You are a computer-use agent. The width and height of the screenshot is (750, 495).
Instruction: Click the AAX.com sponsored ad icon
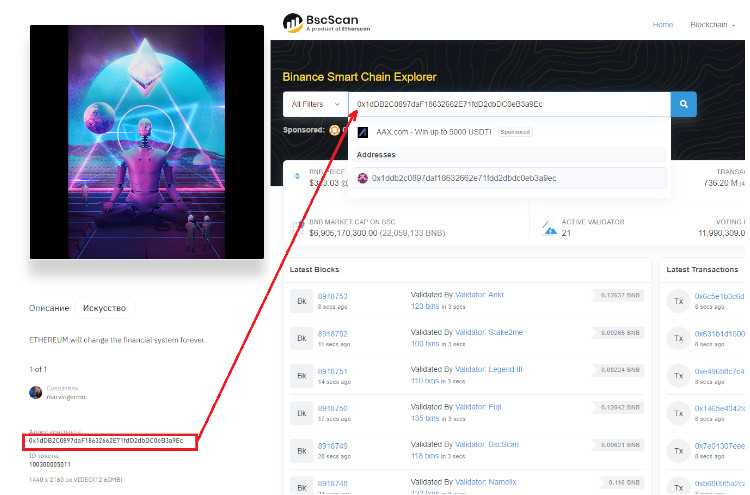pyautogui.click(x=363, y=132)
